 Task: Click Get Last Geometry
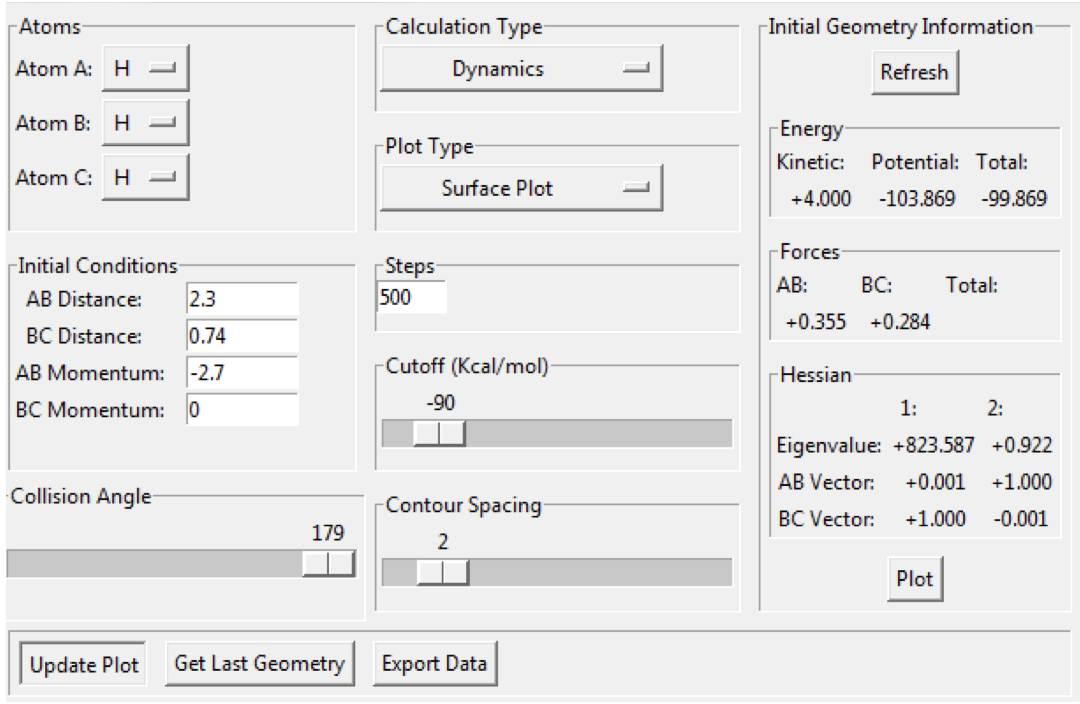point(259,663)
